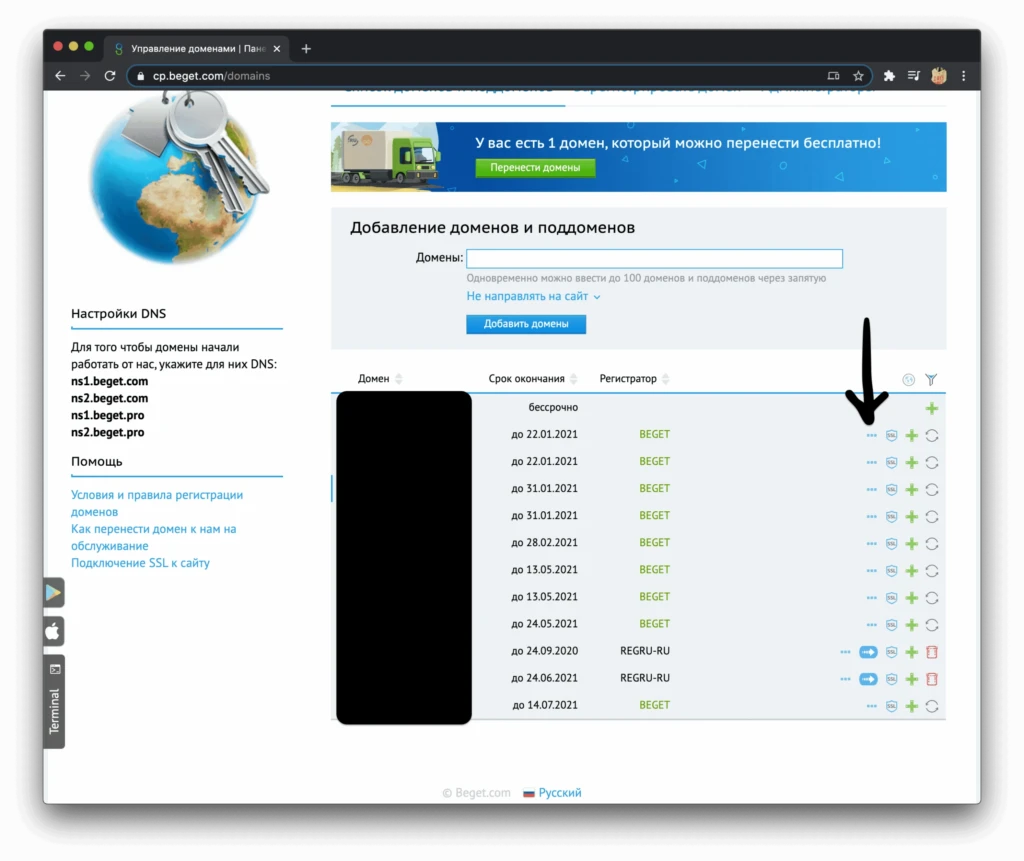
Task: Open 'Как перенести домен к нам' help link
Action: pos(153,538)
